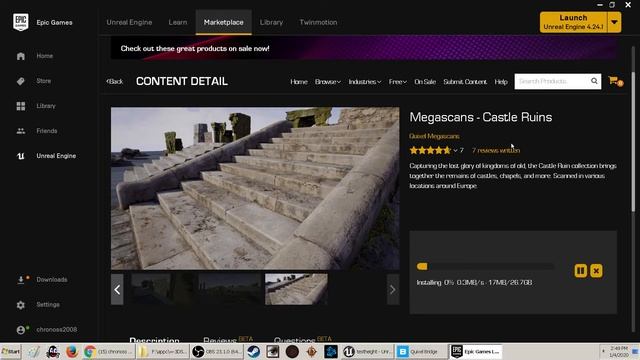640x360 pixels.
Task: Pause the installation
Action: [x=580, y=271]
